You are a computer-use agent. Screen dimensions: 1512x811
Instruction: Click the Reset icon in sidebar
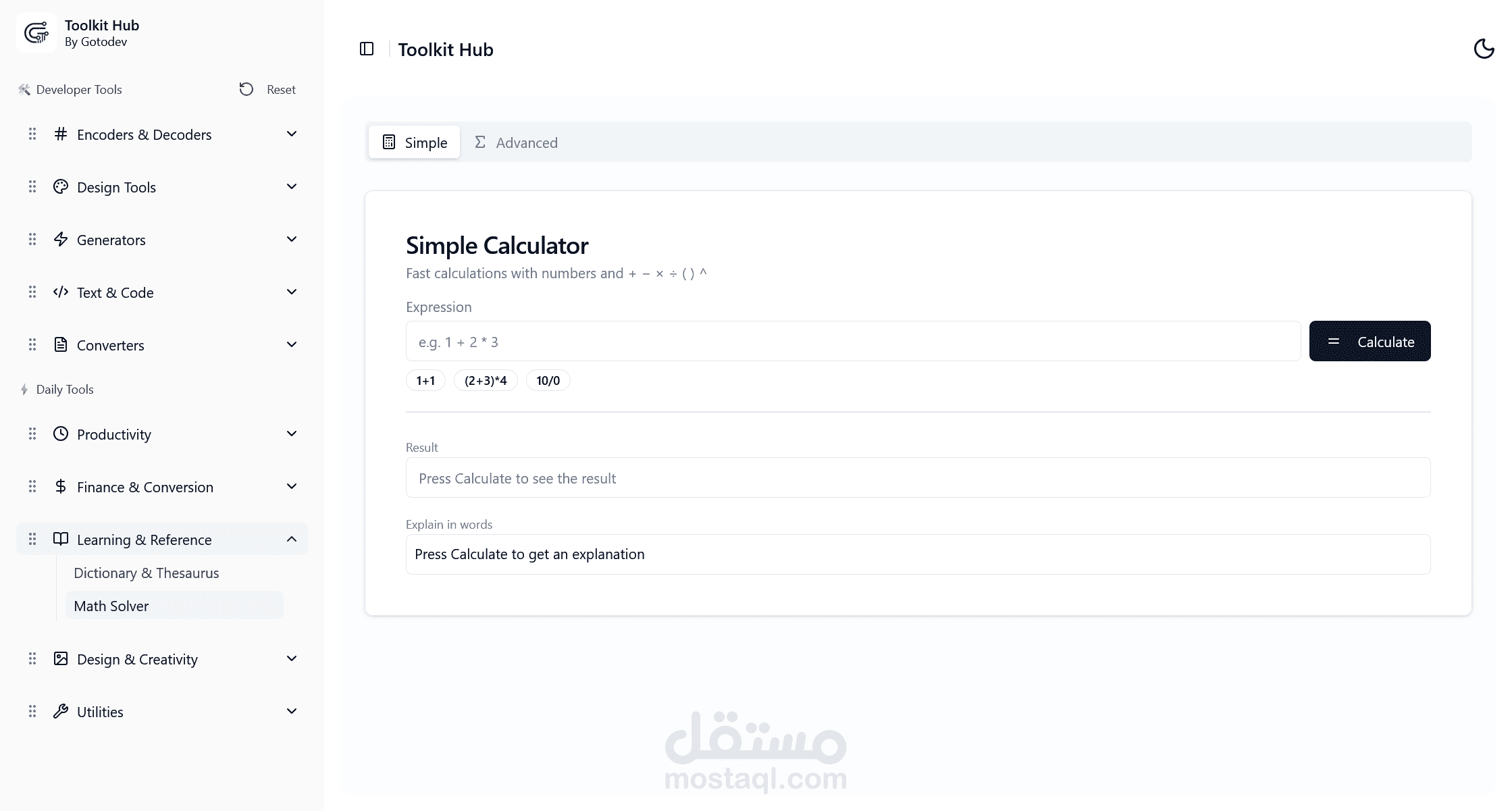click(x=246, y=89)
